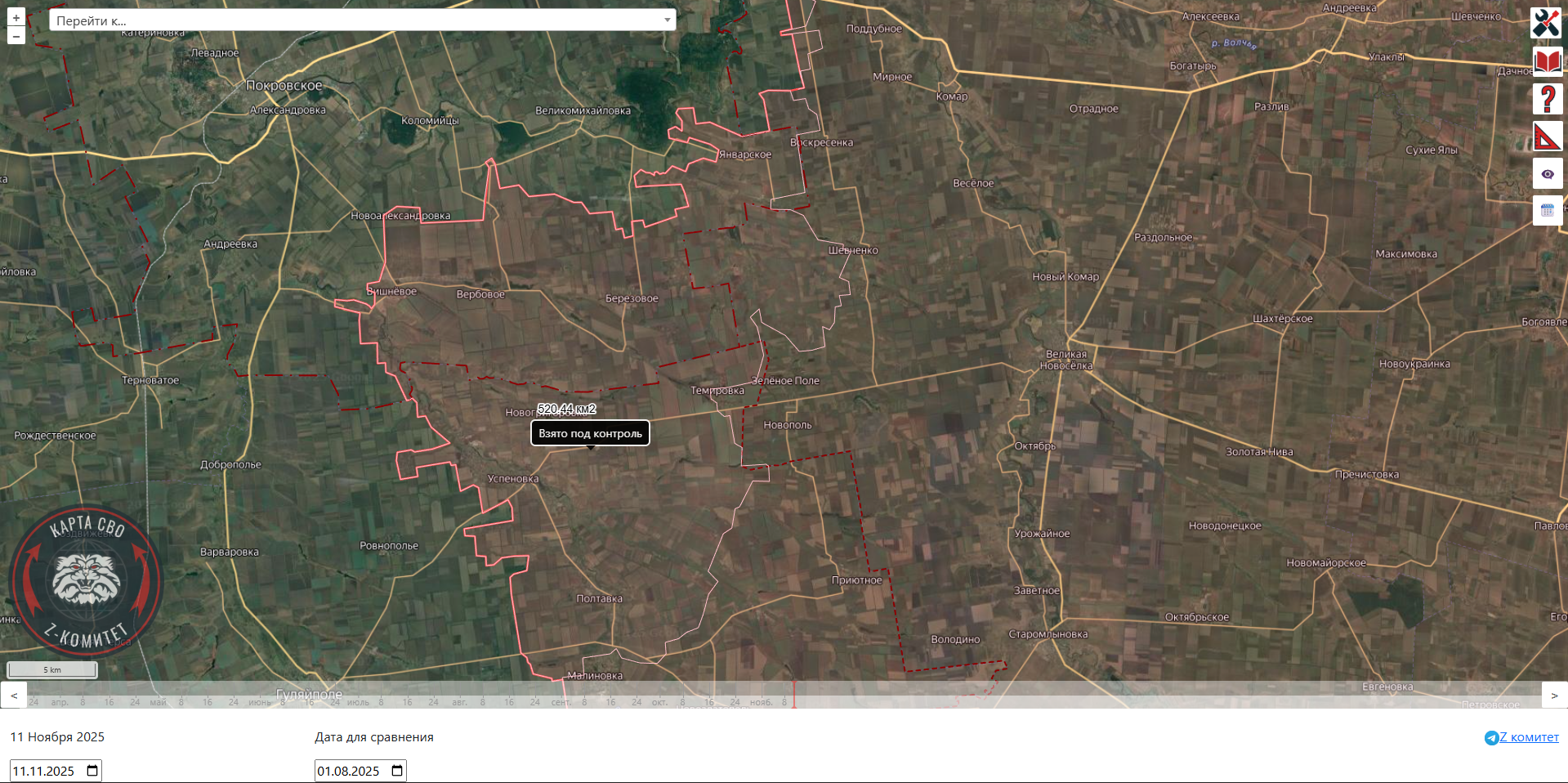1568x783 pixels.
Task: Jump to "июнь" on the timeline
Action: 260,702
